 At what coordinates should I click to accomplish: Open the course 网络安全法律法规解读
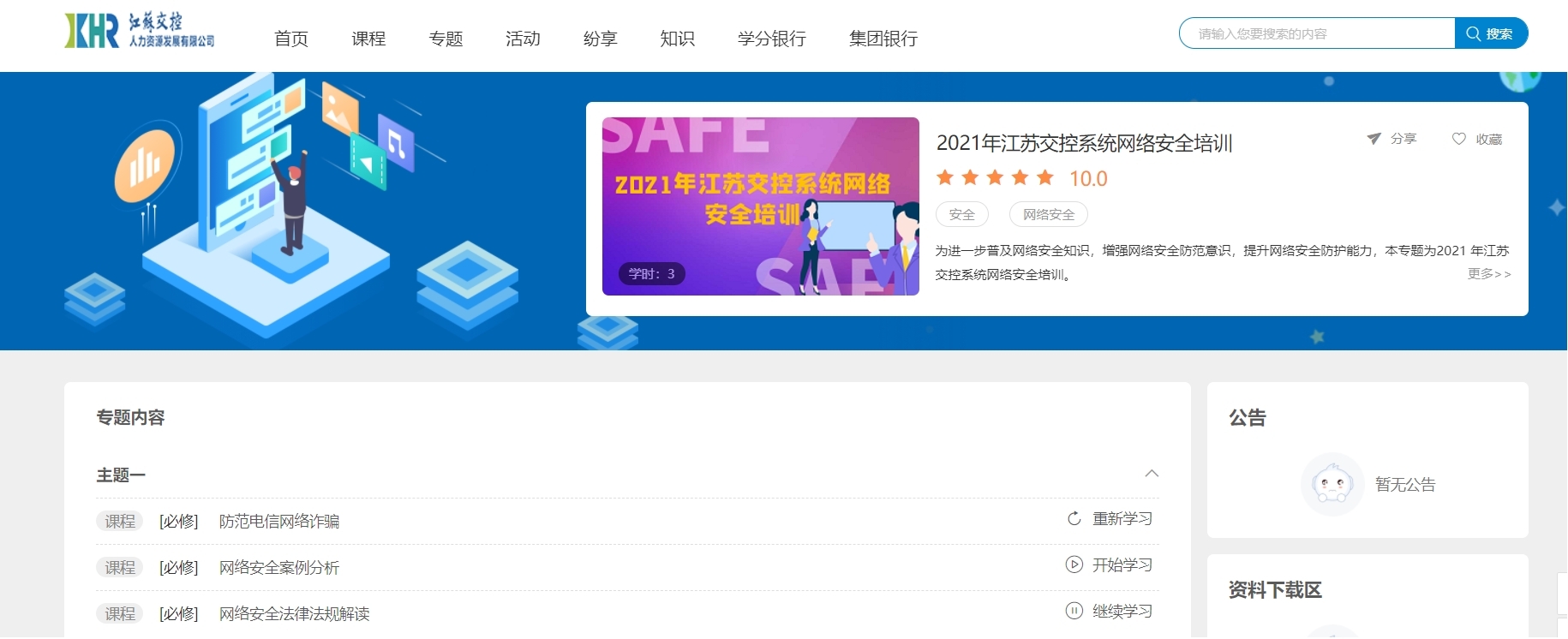295,614
